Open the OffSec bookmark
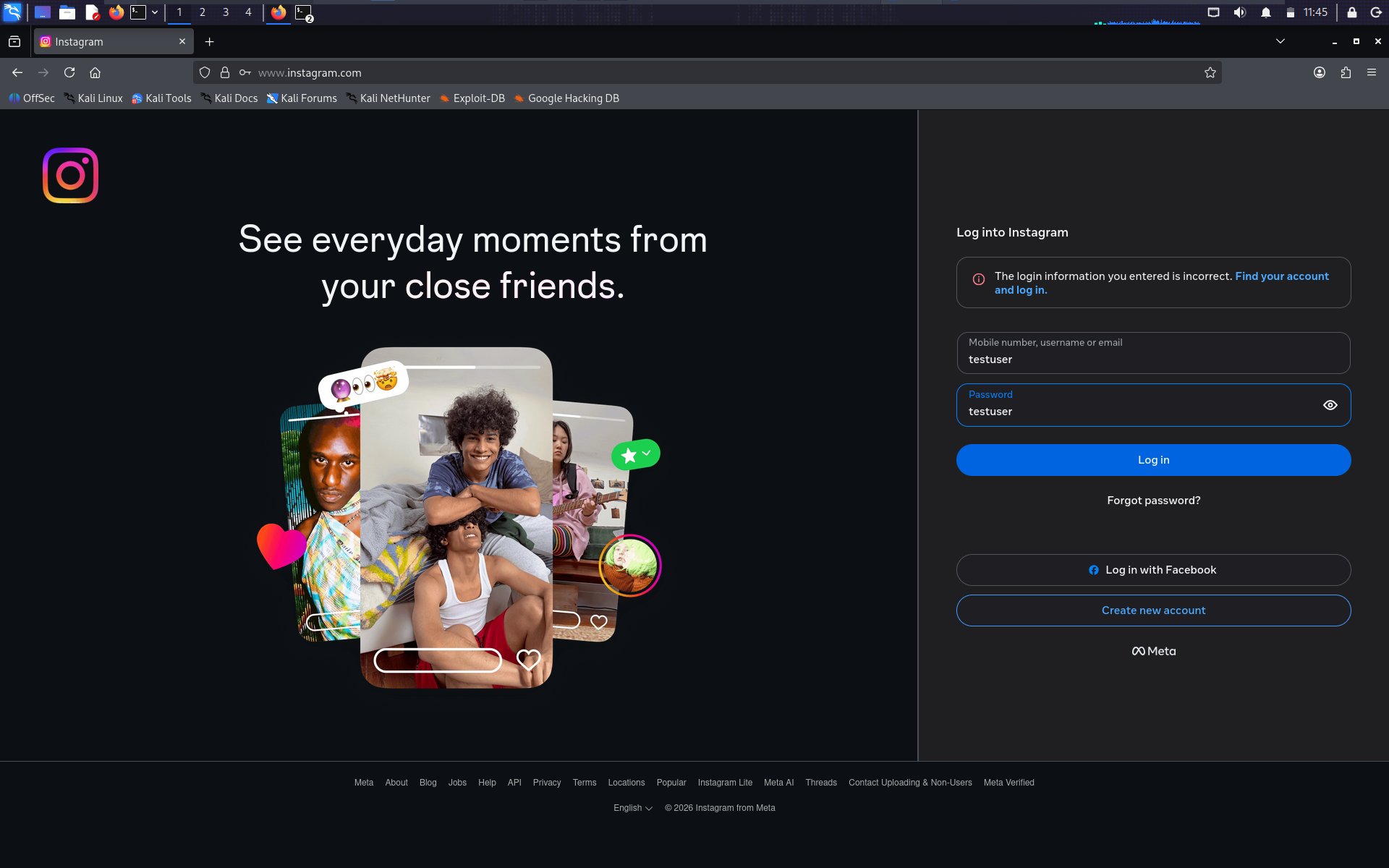 pyautogui.click(x=32, y=98)
